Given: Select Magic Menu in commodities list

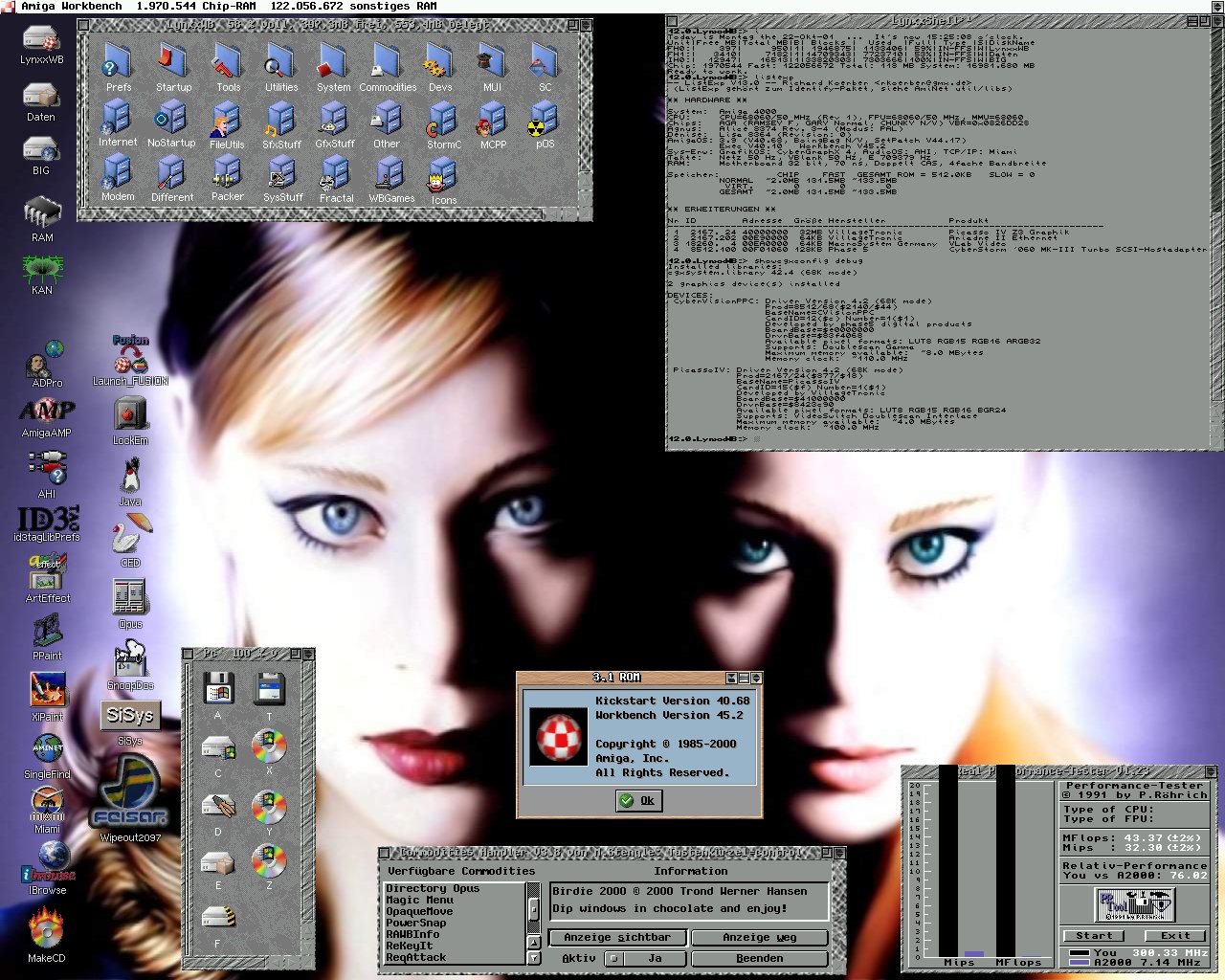Looking at the screenshot, I should [x=419, y=900].
